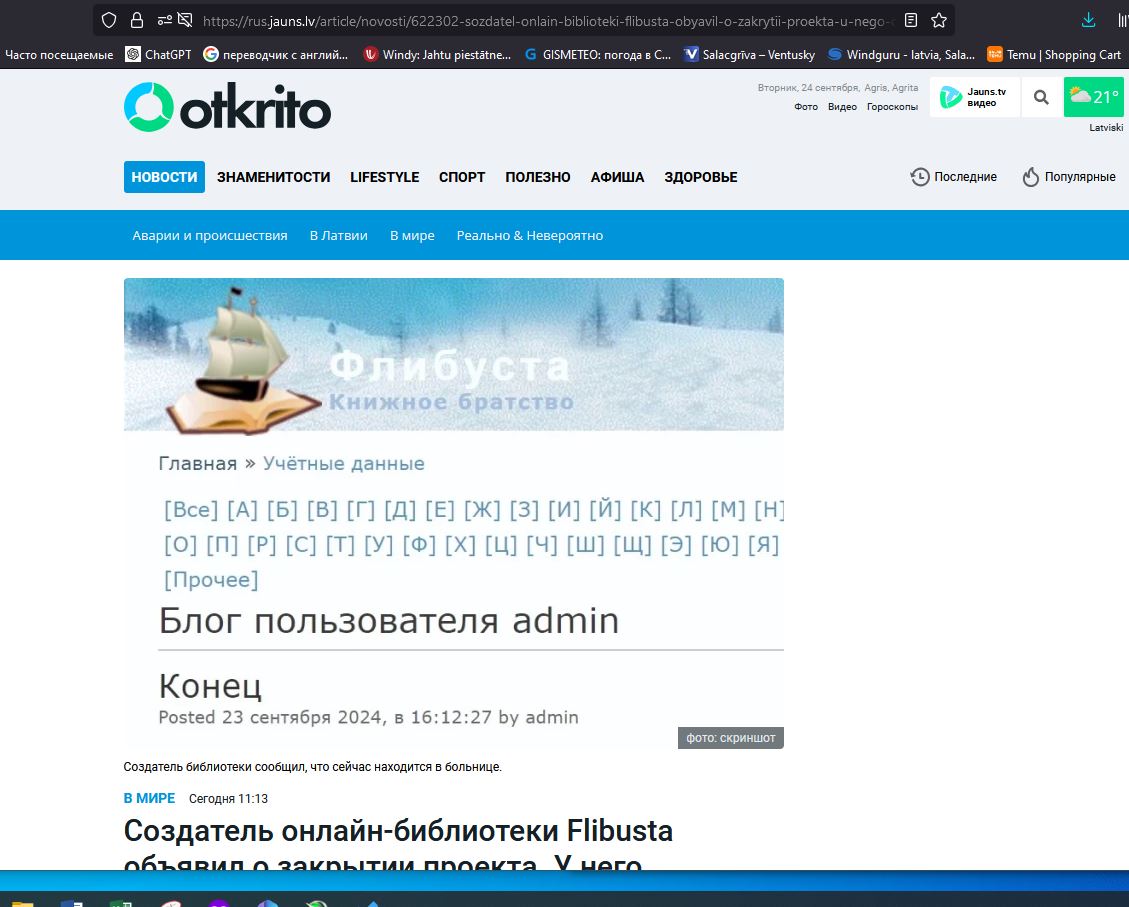This screenshot has width=1129, height=907.
Task: Open the ChatGPT bookmark
Action: click(158, 55)
